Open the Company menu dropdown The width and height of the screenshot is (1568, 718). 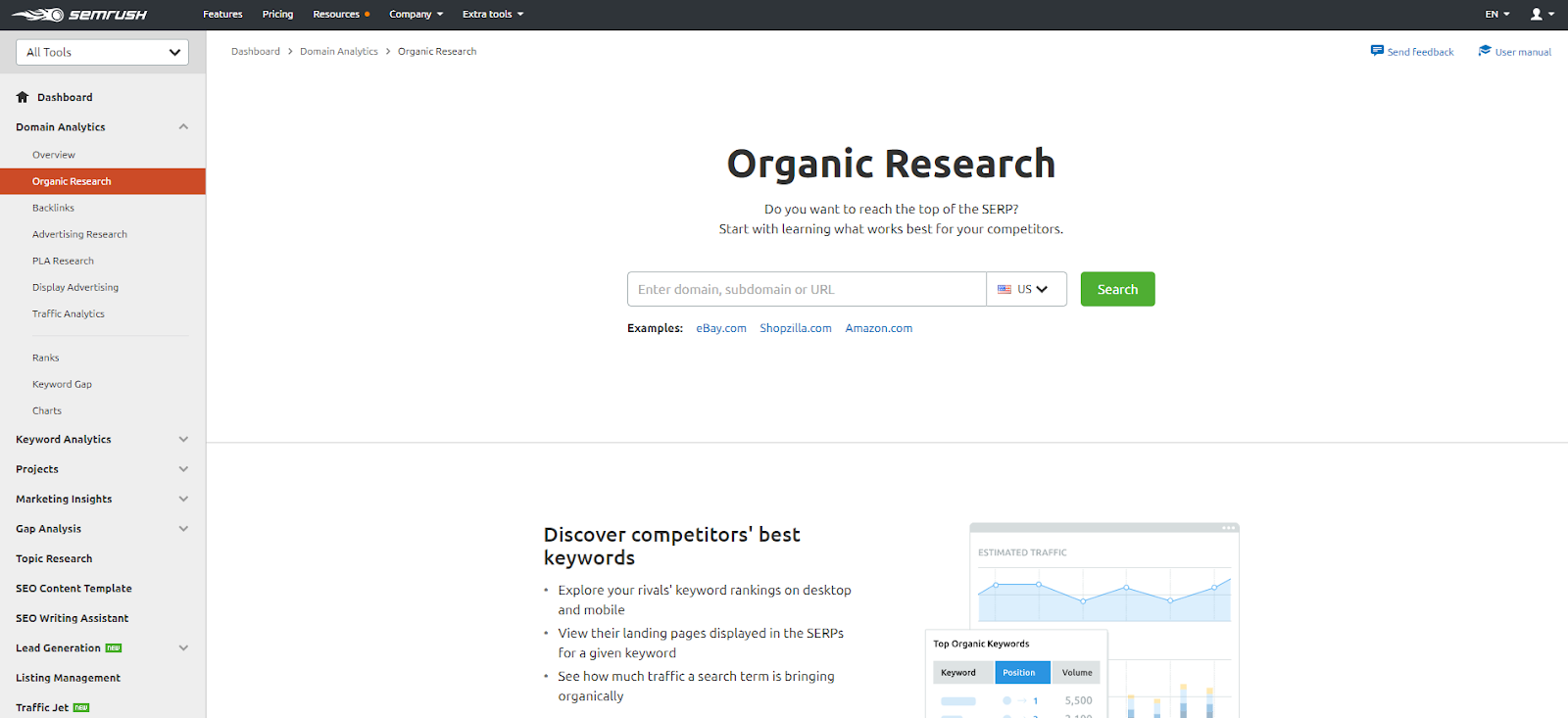point(416,15)
